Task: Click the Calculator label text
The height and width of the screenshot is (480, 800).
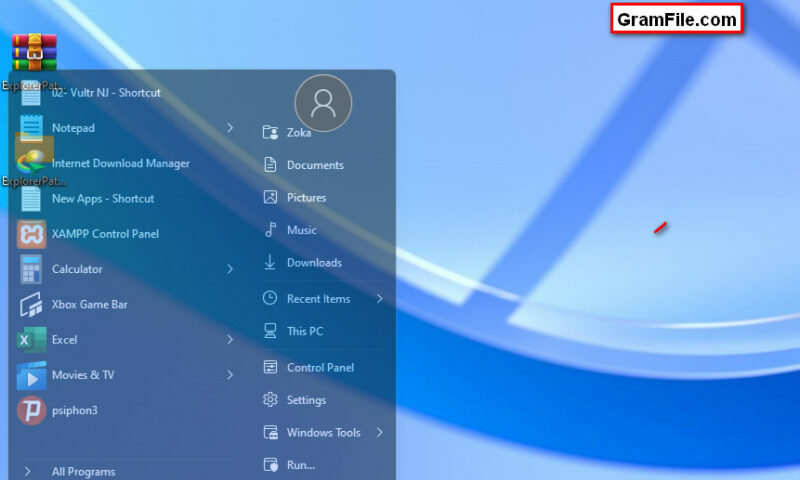Action: tap(77, 269)
